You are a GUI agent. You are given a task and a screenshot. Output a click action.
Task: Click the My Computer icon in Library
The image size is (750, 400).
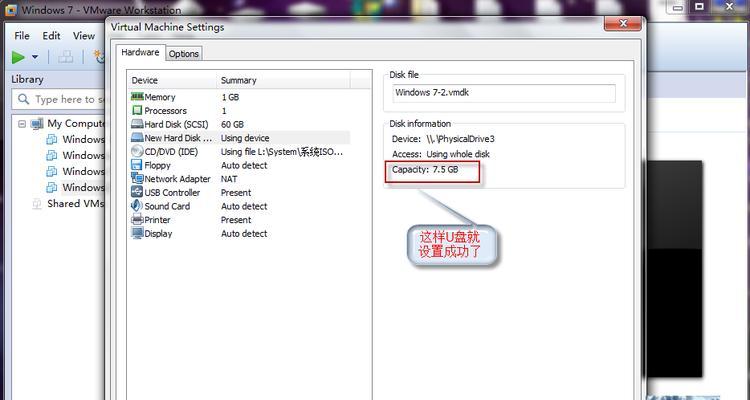pyautogui.click(x=37, y=123)
